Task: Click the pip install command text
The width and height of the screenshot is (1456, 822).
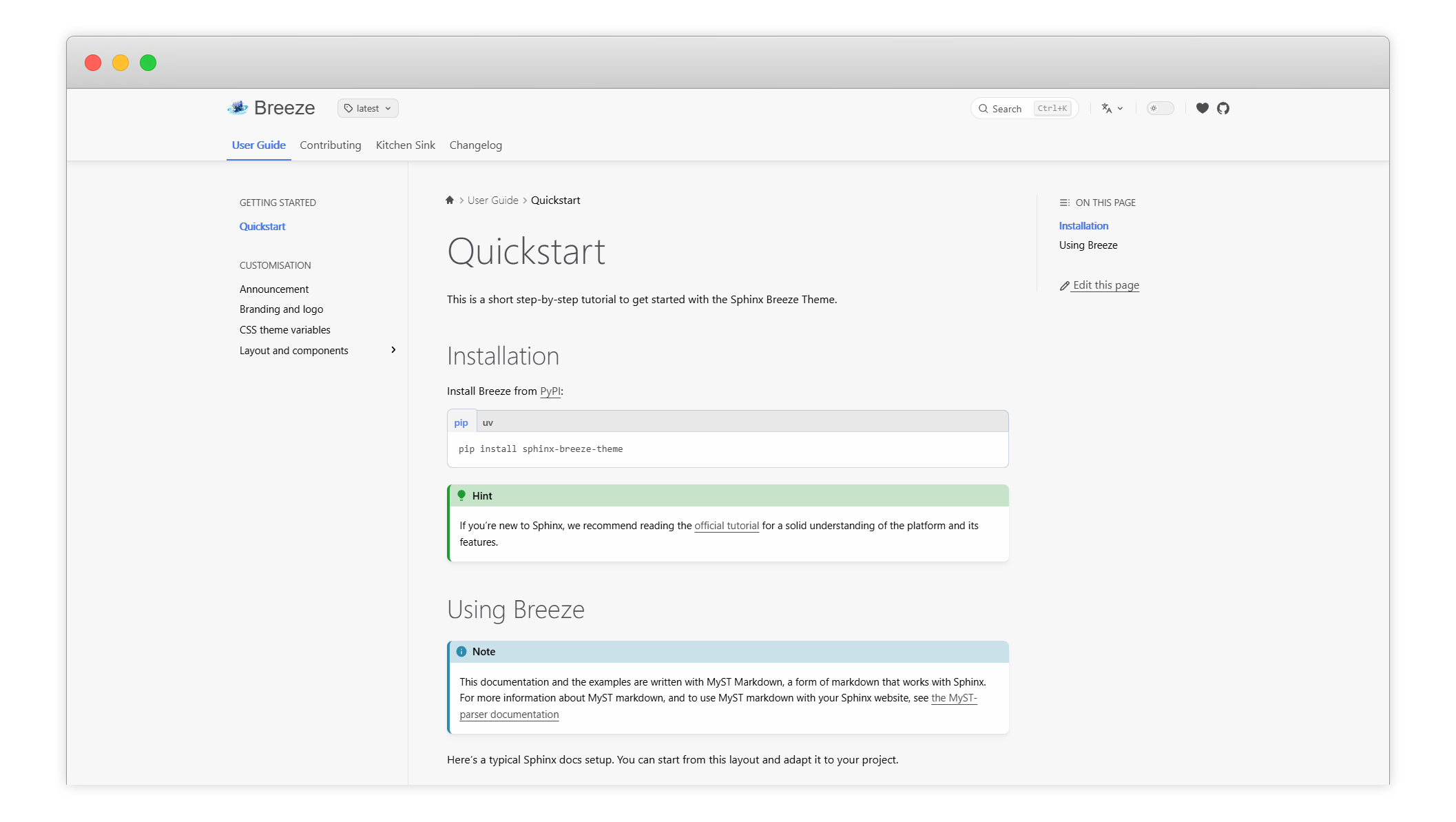Action: pyautogui.click(x=541, y=449)
